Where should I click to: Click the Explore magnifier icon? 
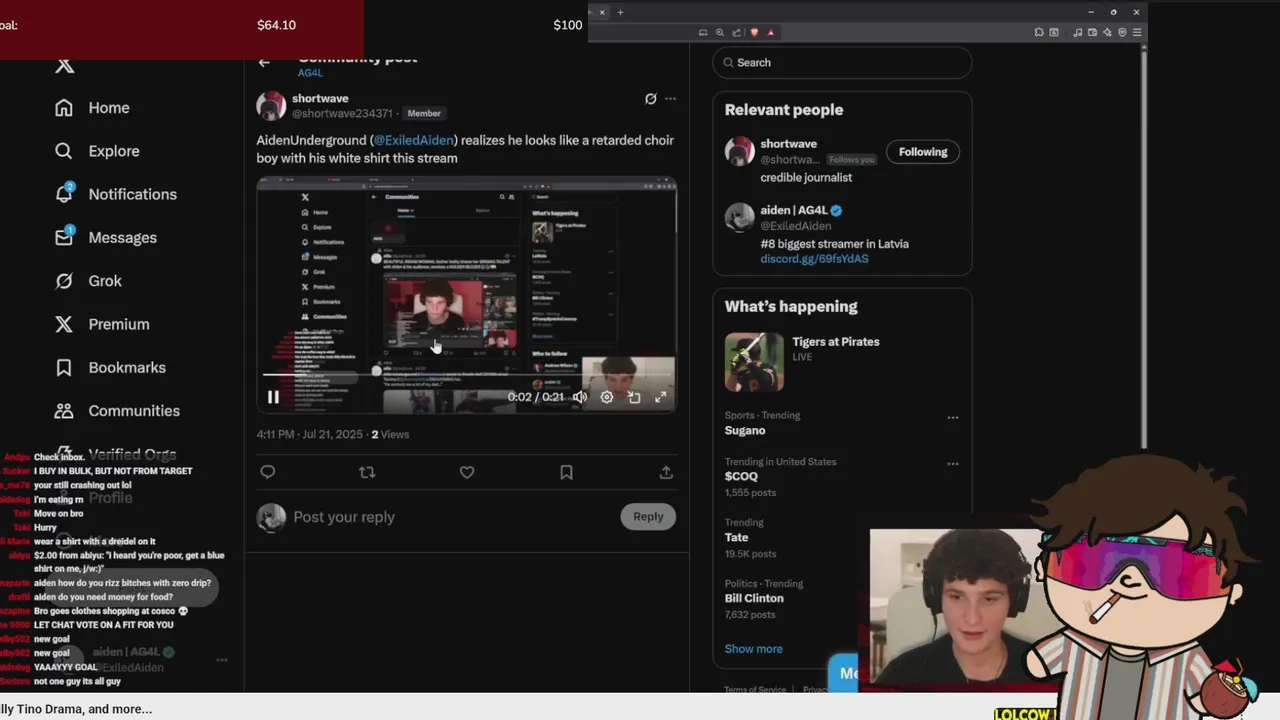(x=64, y=151)
